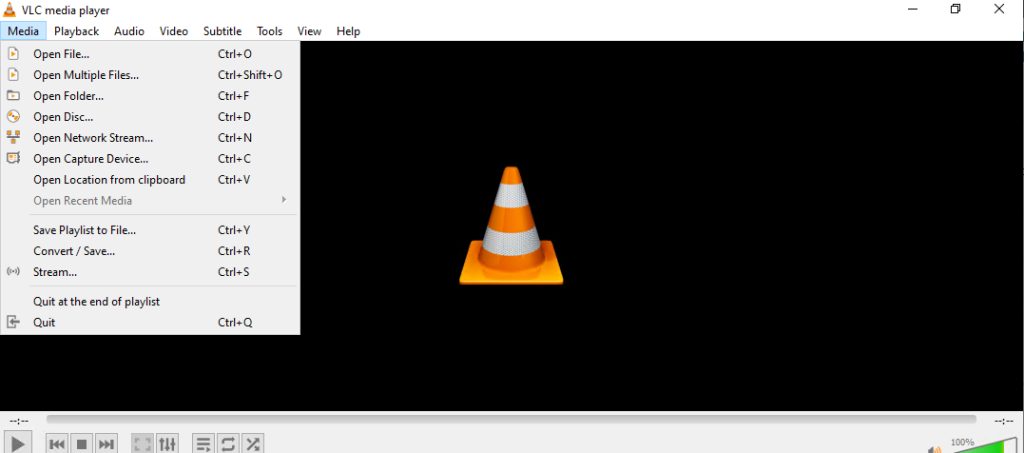Screen dimensions: 1024x453
Task: Click the VLC cone title bar icon
Action: point(9,10)
